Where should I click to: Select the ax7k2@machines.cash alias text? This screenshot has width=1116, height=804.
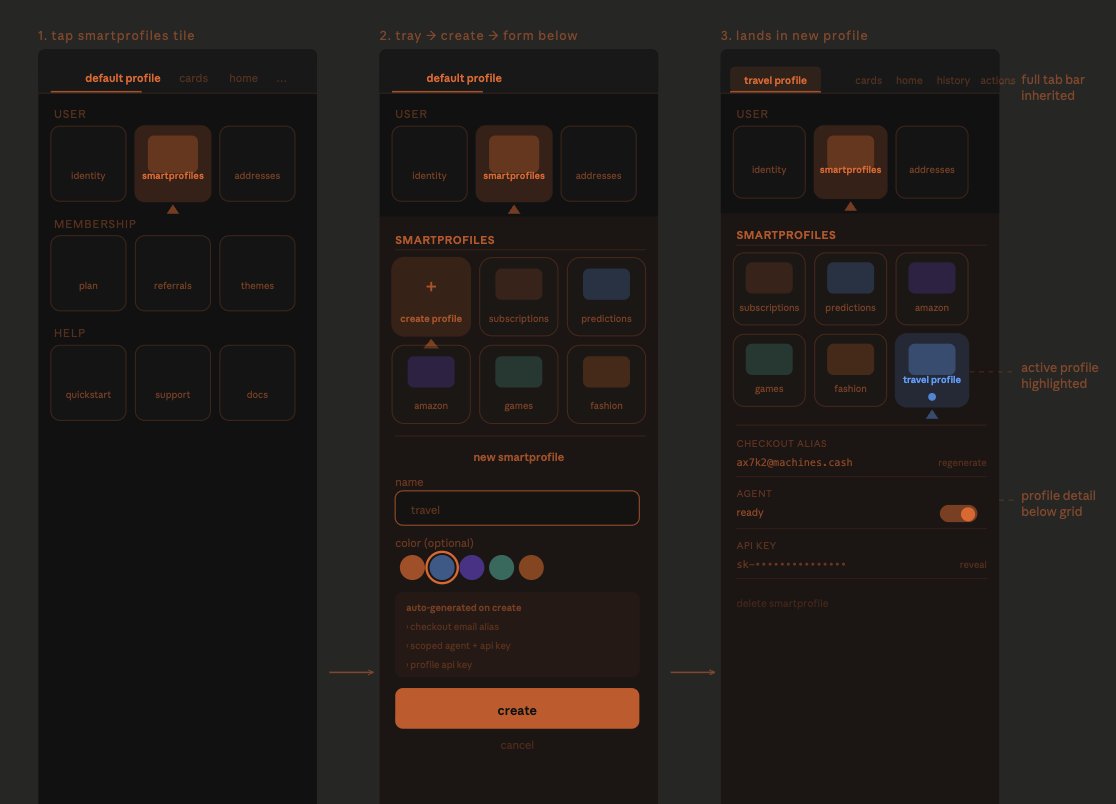pyautogui.click(x=794, y=462)
